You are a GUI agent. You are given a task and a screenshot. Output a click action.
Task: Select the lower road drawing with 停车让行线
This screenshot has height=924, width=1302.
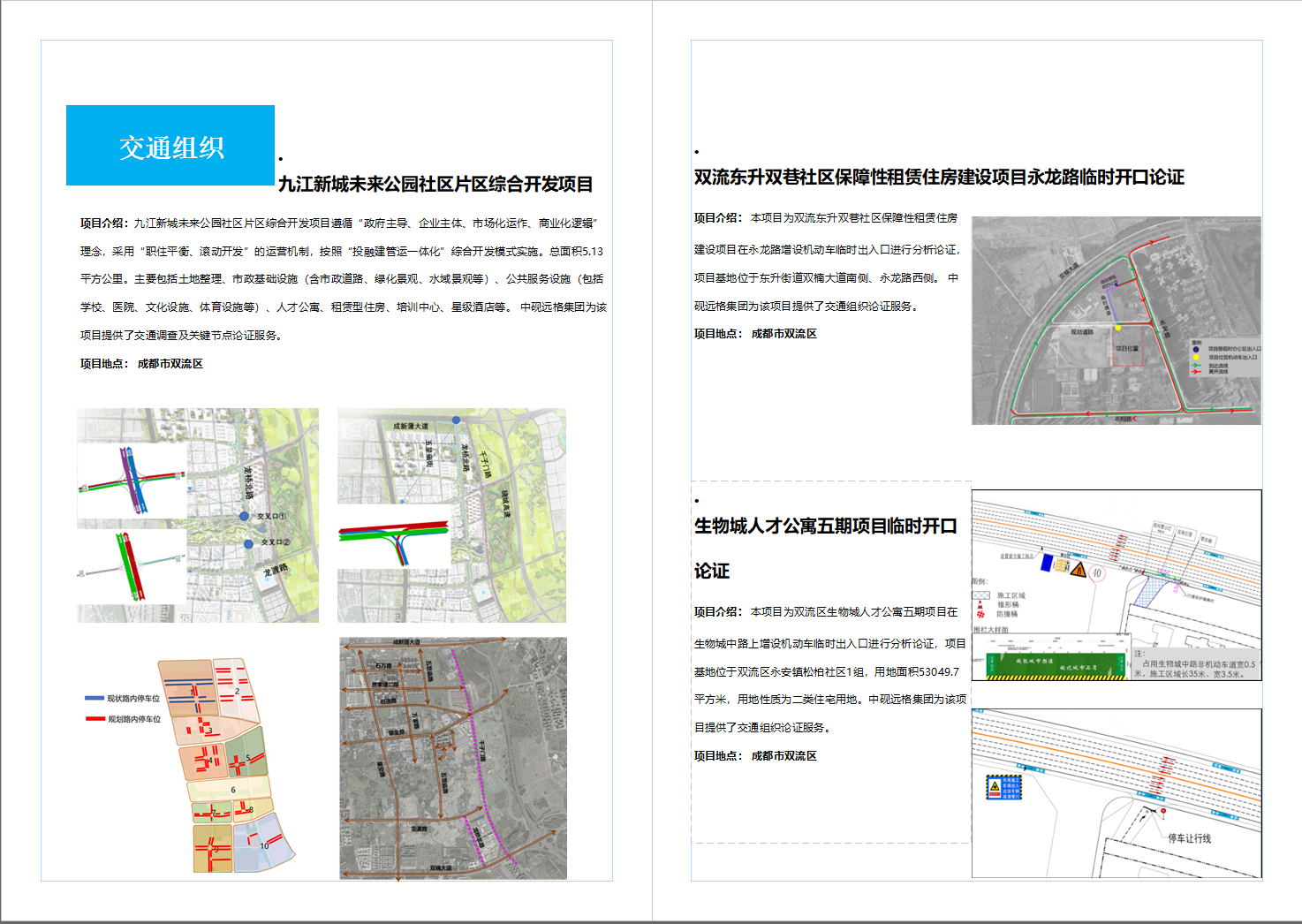click(x=1117, y=793)
